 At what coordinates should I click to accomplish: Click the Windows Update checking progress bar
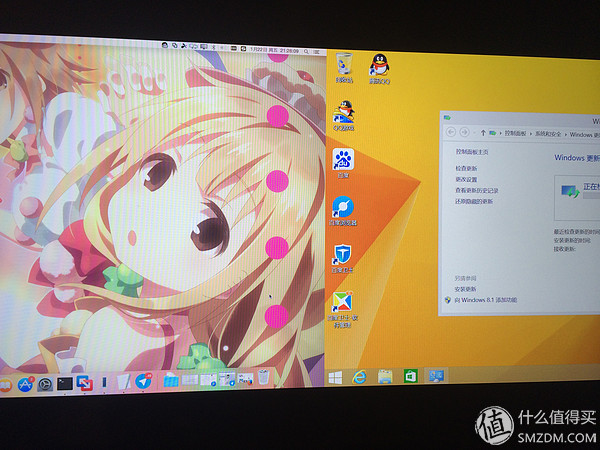click(x=591, y=196)
